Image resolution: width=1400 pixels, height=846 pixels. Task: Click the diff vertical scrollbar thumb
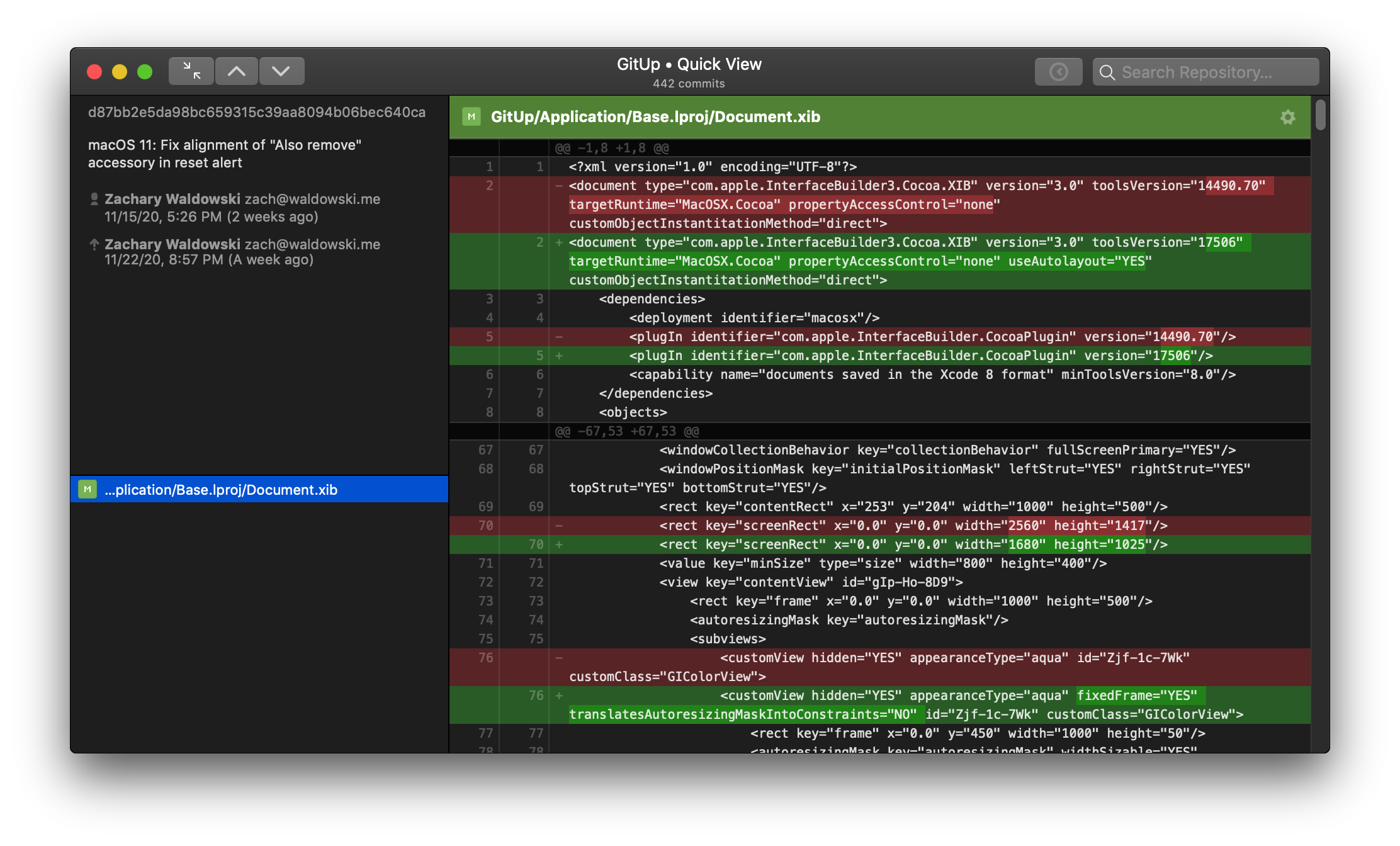click(x=1320, y=115)
